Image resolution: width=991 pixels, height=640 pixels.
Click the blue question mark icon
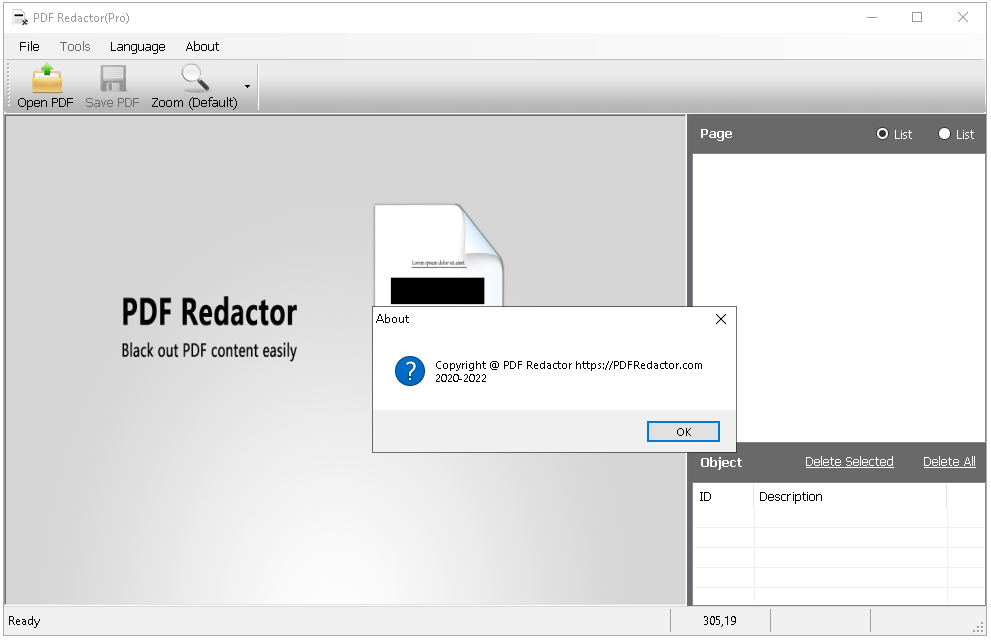pos(410,371)
